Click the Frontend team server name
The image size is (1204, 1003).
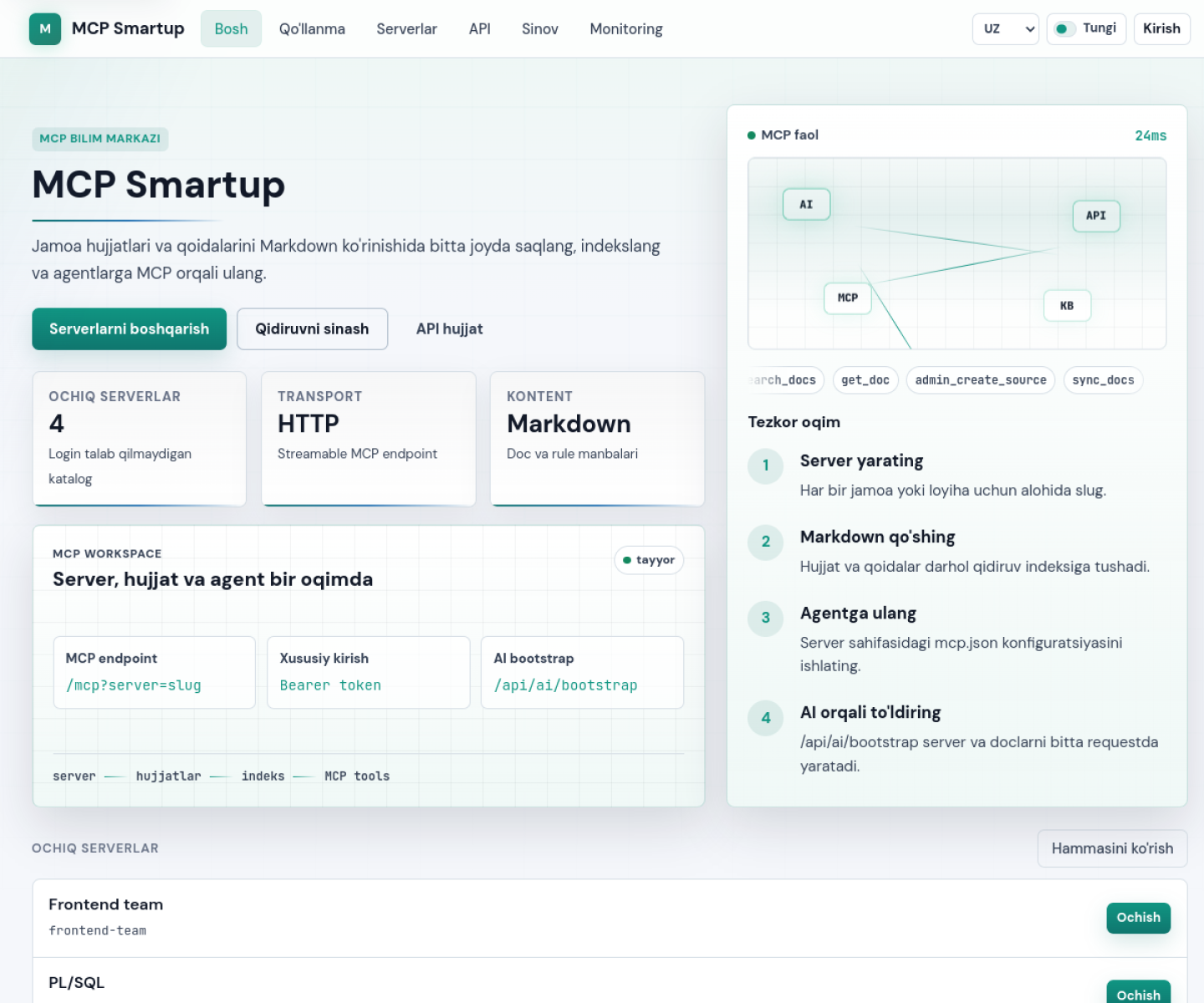[x=105, y=904]
